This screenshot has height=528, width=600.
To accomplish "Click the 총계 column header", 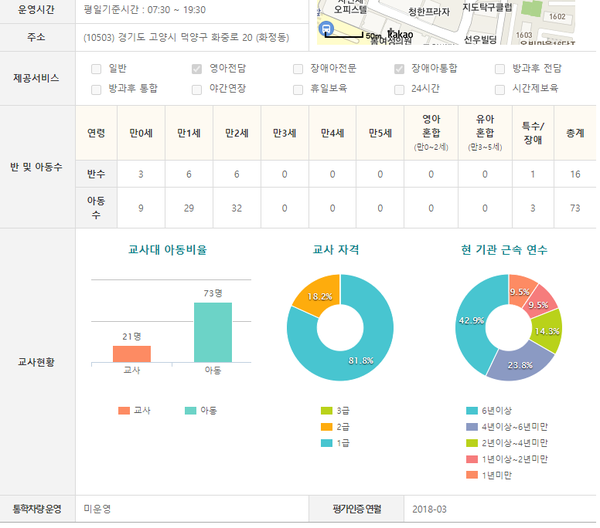I will 575,133.
